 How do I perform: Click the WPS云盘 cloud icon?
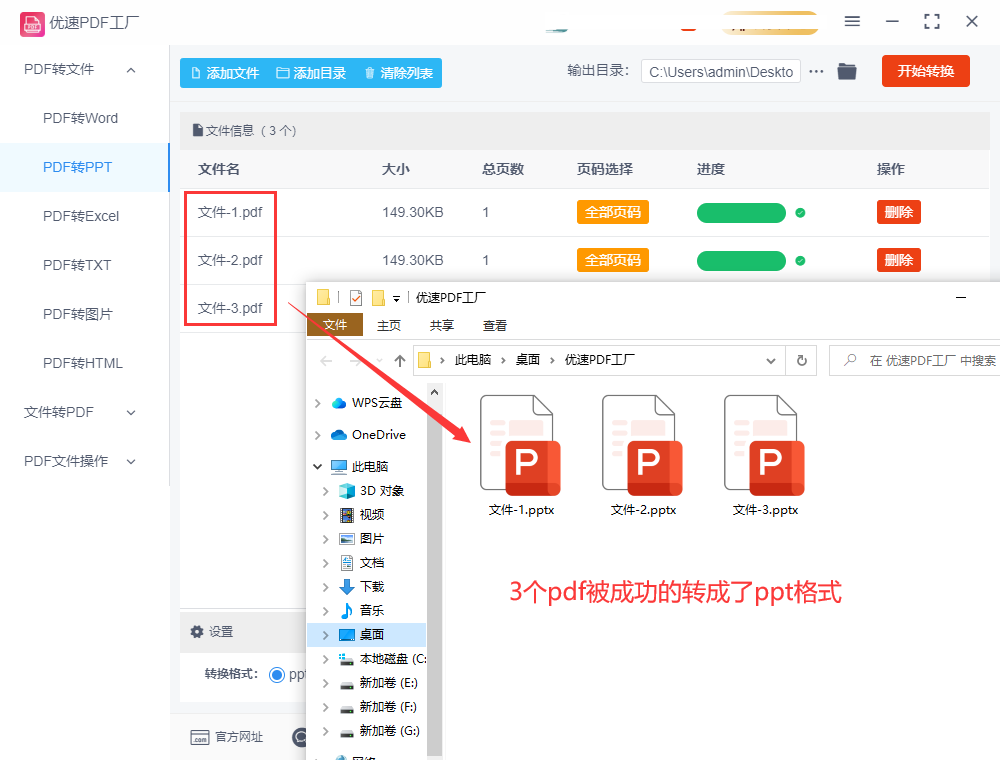pyautogui.click(x=339, y=403)
